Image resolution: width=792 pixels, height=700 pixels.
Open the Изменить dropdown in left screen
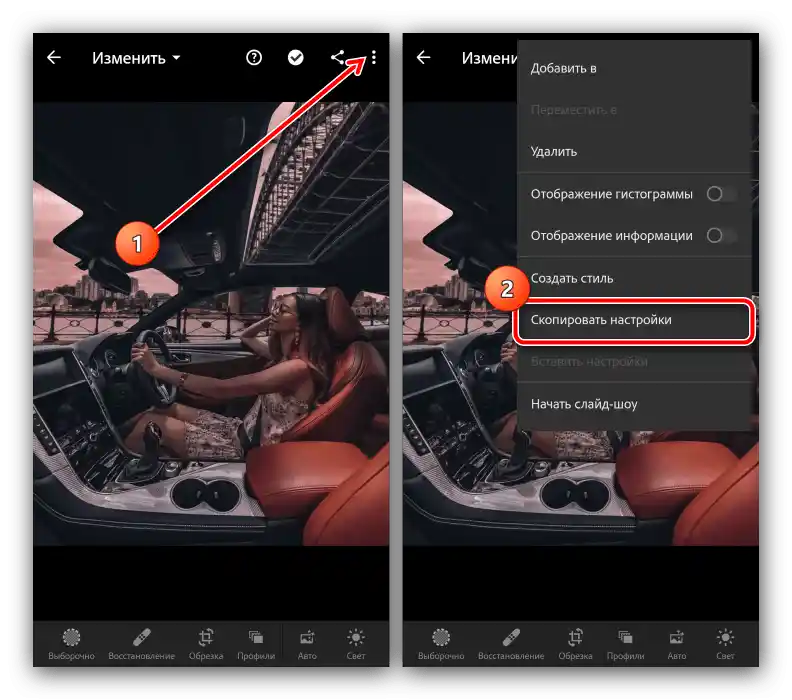pyautogui.click(x=136, y=58)
